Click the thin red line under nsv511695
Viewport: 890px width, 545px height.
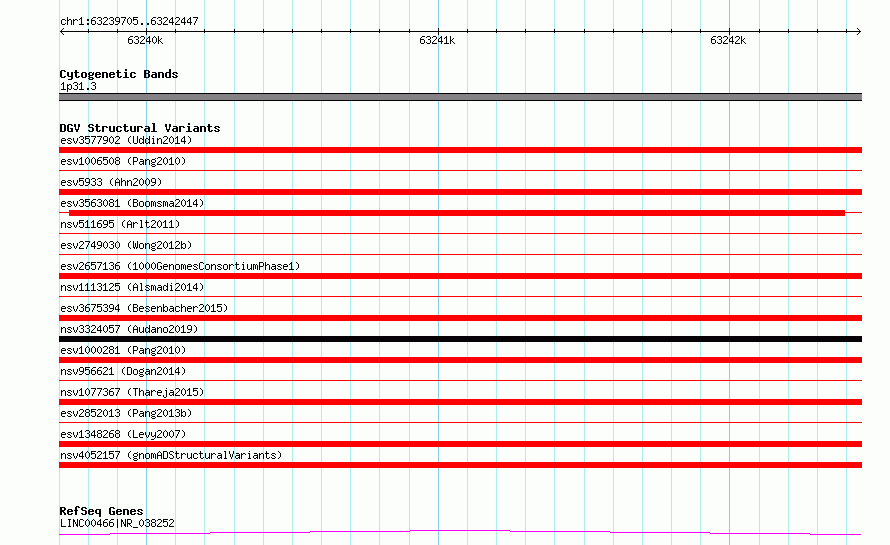[460, 233]
